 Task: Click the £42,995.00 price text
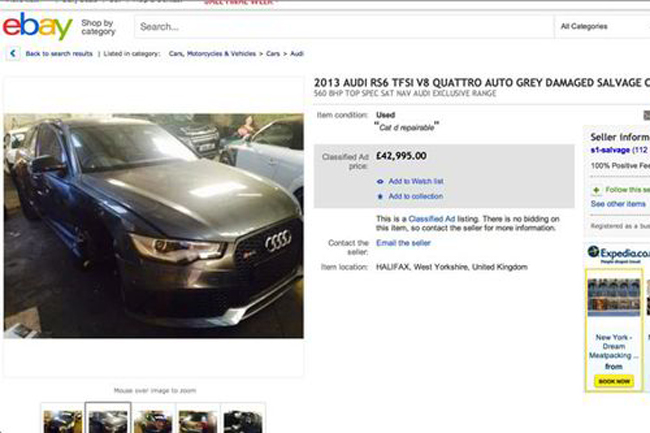point(401,156)
